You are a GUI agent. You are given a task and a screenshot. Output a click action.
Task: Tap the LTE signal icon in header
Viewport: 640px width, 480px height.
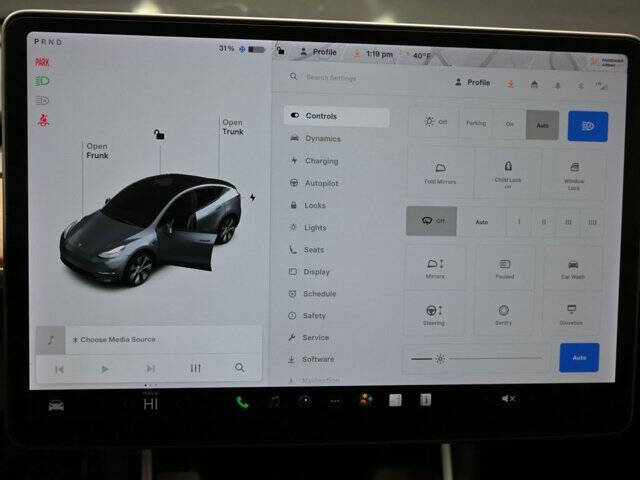click(x=601, y=86)
